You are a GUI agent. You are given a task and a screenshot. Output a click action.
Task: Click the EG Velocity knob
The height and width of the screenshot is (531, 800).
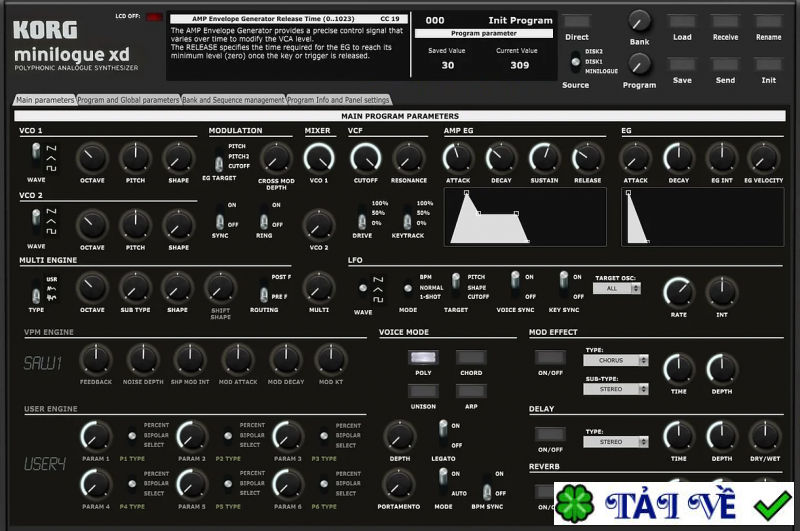(764, 159)
